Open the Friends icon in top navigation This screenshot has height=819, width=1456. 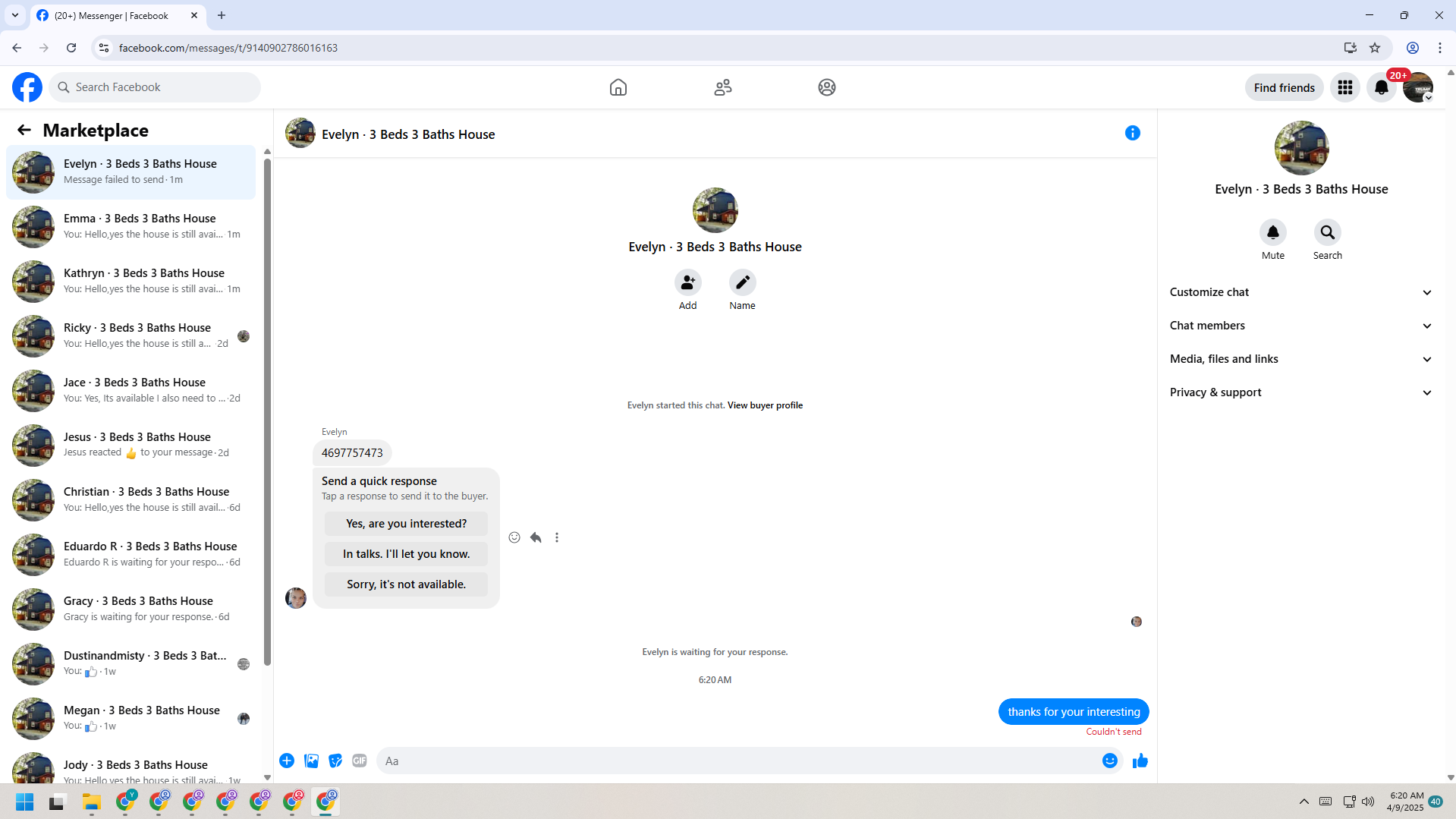723,87
